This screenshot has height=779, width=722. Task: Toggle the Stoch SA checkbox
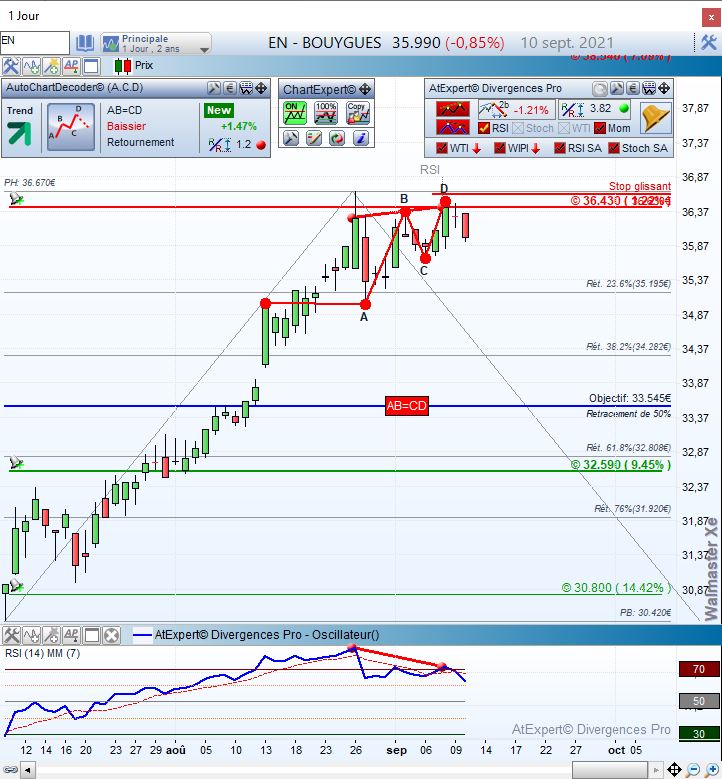tap(614, 148)
